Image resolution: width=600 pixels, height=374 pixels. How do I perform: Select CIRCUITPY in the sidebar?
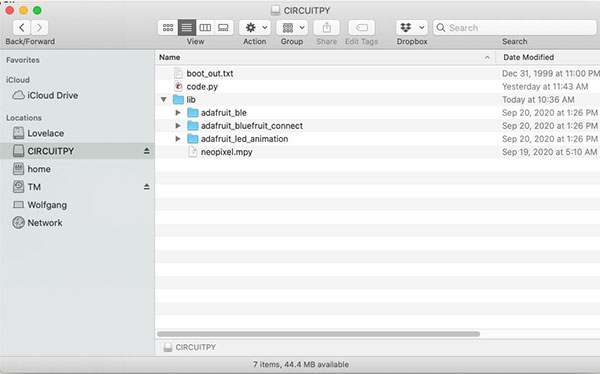[x=77, y=151]
